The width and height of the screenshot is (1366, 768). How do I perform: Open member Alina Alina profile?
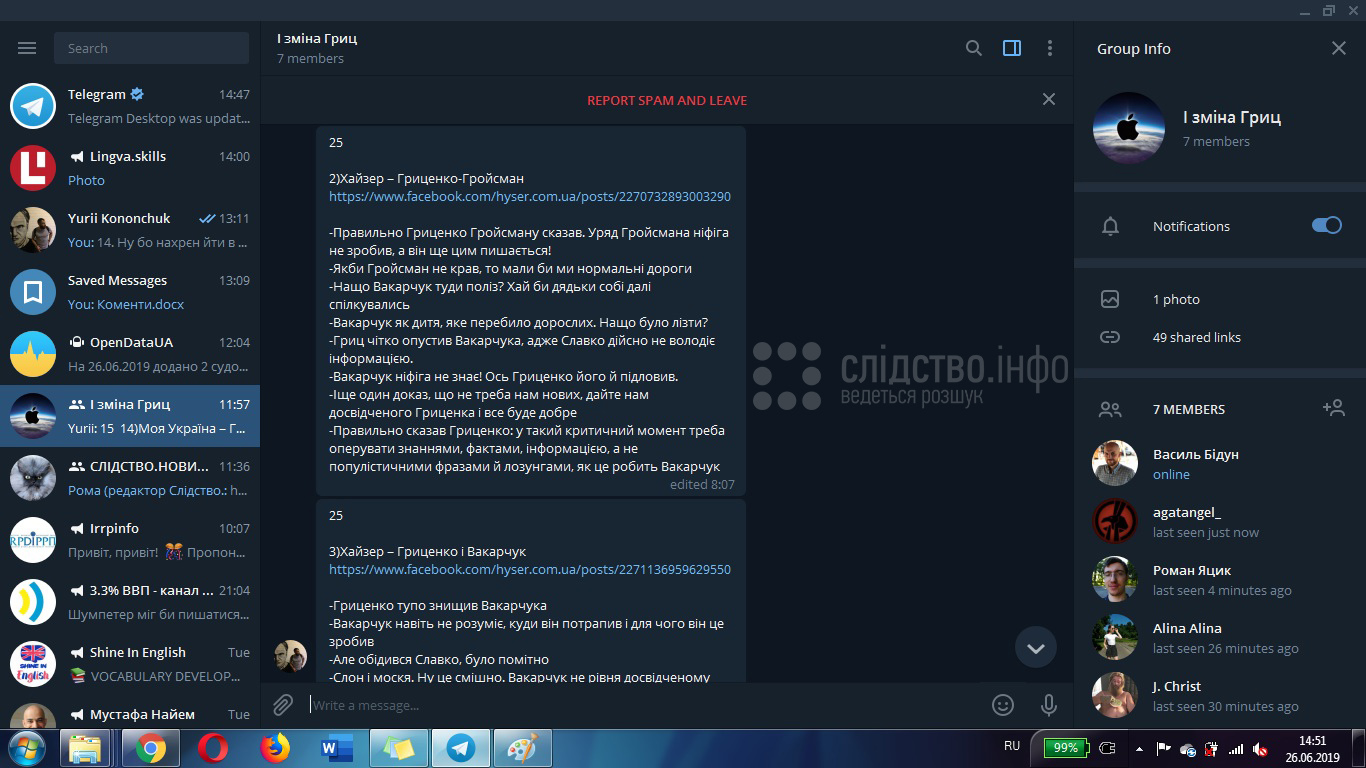1220,637
